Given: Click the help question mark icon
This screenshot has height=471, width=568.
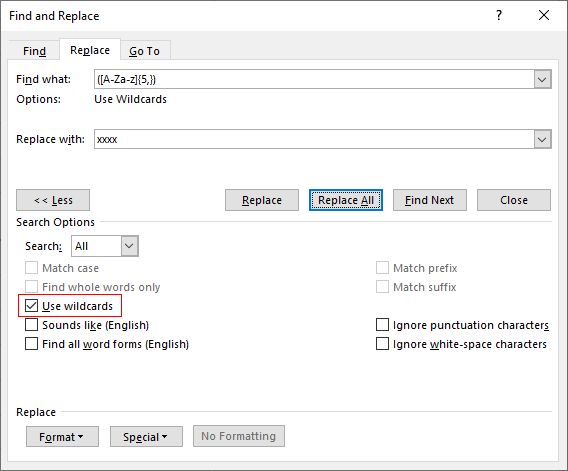Looking at the screenshot, I should [499, 16].
